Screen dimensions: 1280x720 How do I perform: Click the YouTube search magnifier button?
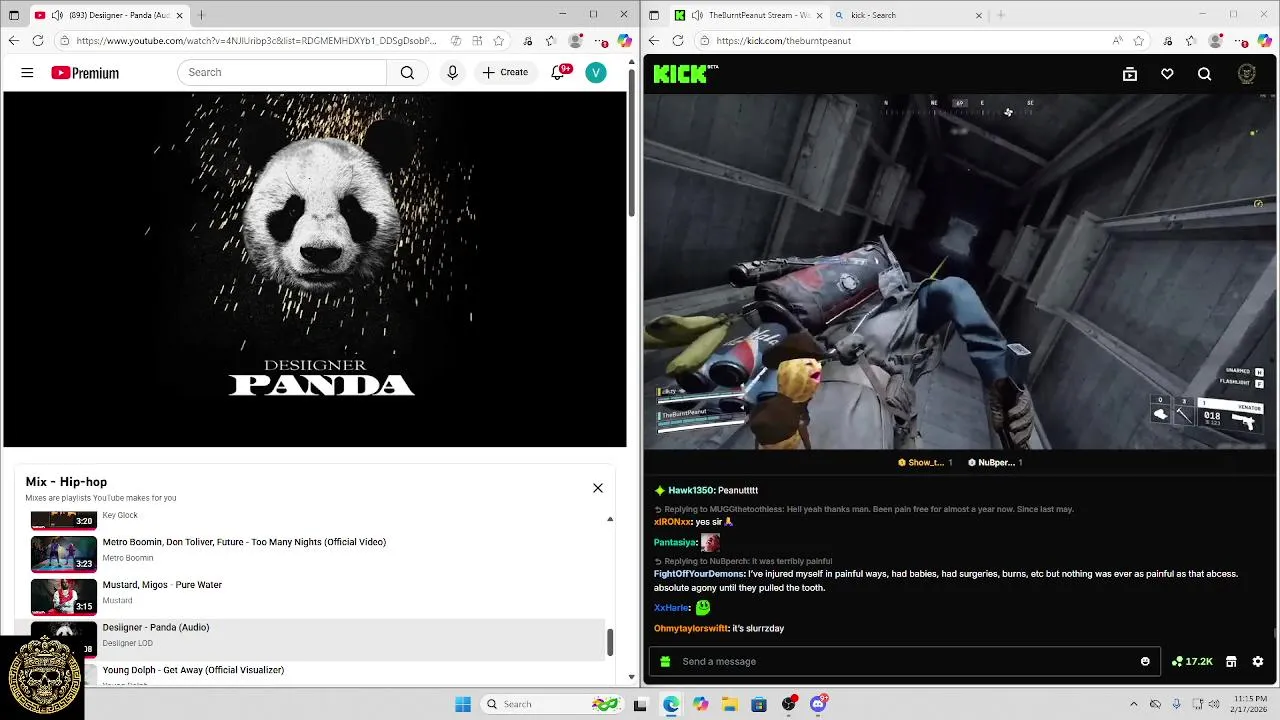[x=407, y=72]
